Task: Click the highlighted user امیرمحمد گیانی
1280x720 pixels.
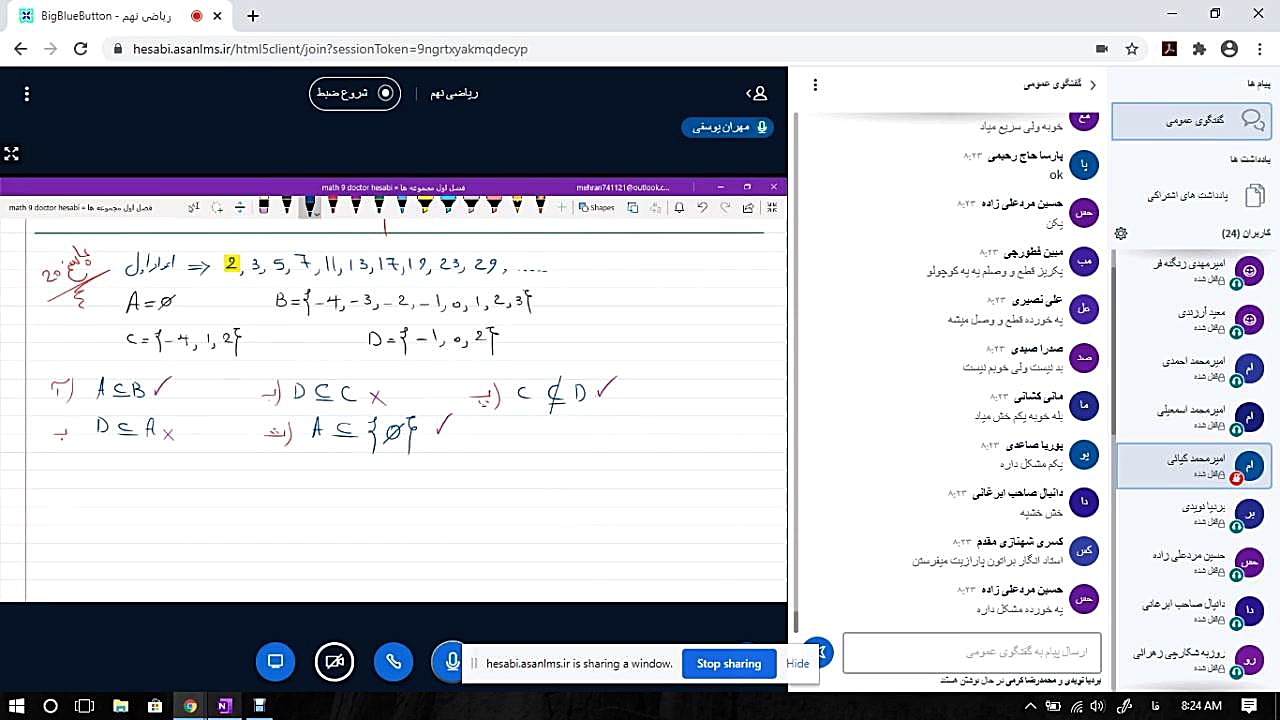Action: click(x=1194, y=465)
